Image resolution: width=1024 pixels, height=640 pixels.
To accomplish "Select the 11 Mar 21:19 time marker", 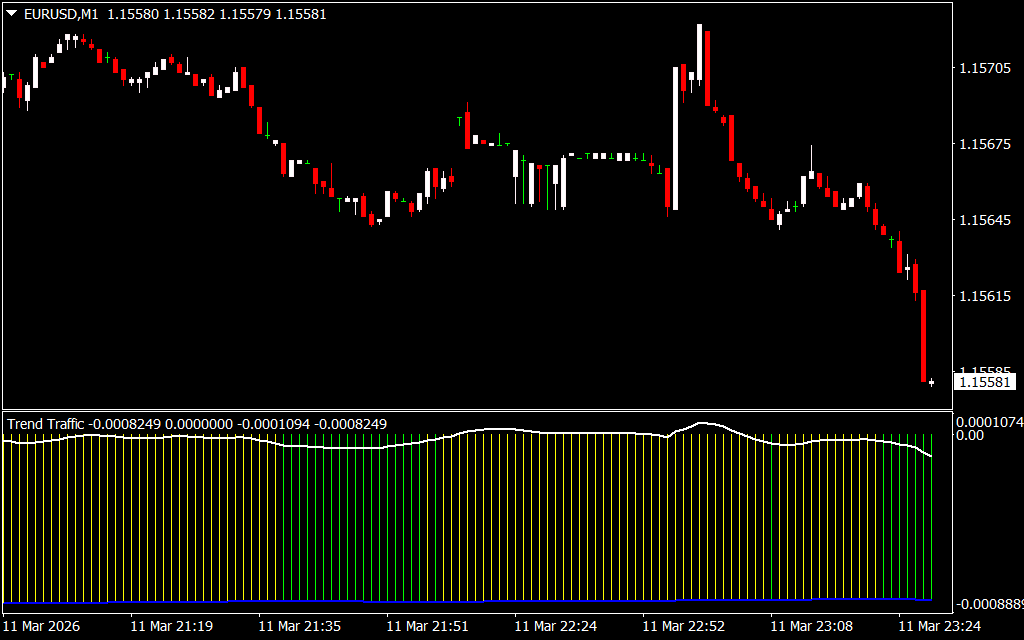I will pyautogui.click(x=171, y=626).
